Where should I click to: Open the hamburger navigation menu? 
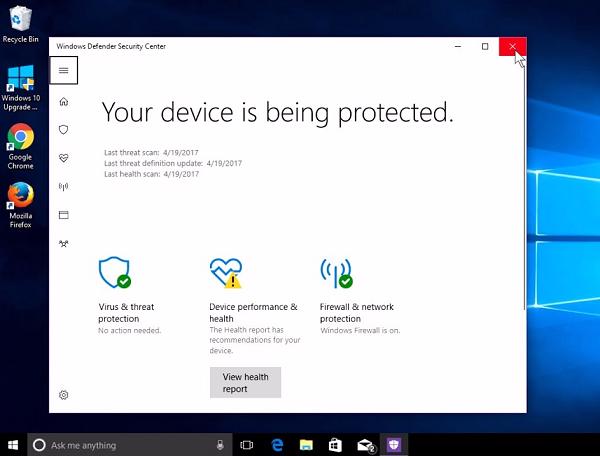coord(64,70)
